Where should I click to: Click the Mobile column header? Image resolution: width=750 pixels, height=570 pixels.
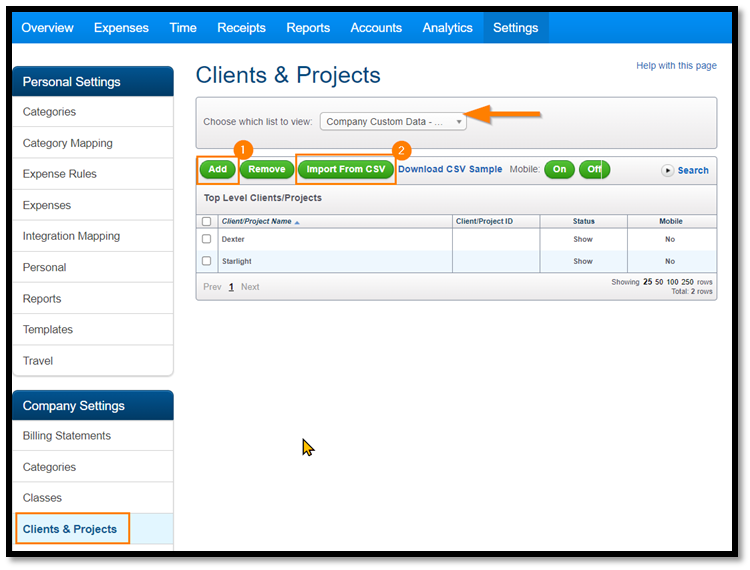(671, 221)
